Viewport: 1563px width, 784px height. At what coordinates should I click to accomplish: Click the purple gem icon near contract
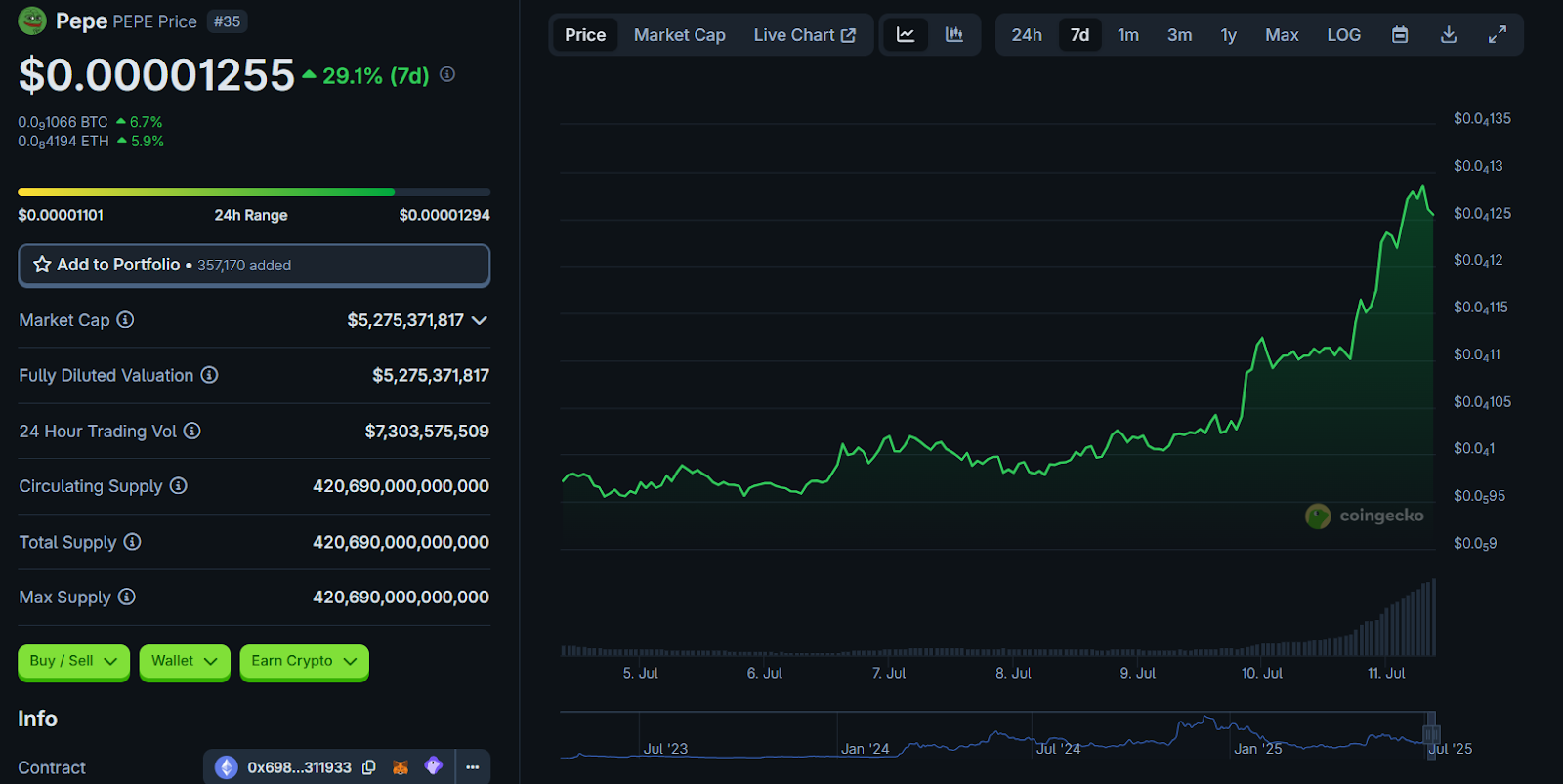434,766
